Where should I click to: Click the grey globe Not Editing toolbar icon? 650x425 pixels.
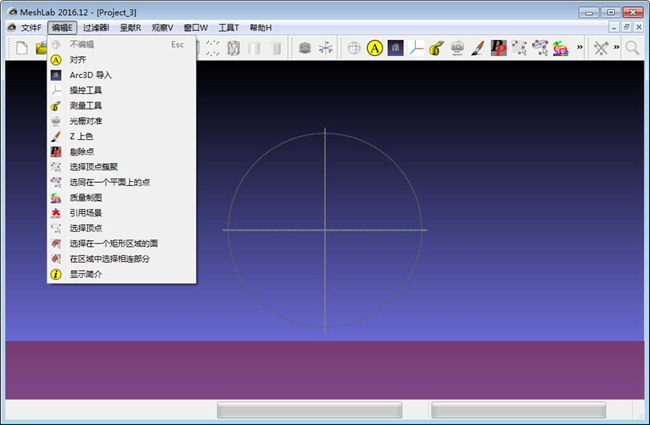(354, 48)
